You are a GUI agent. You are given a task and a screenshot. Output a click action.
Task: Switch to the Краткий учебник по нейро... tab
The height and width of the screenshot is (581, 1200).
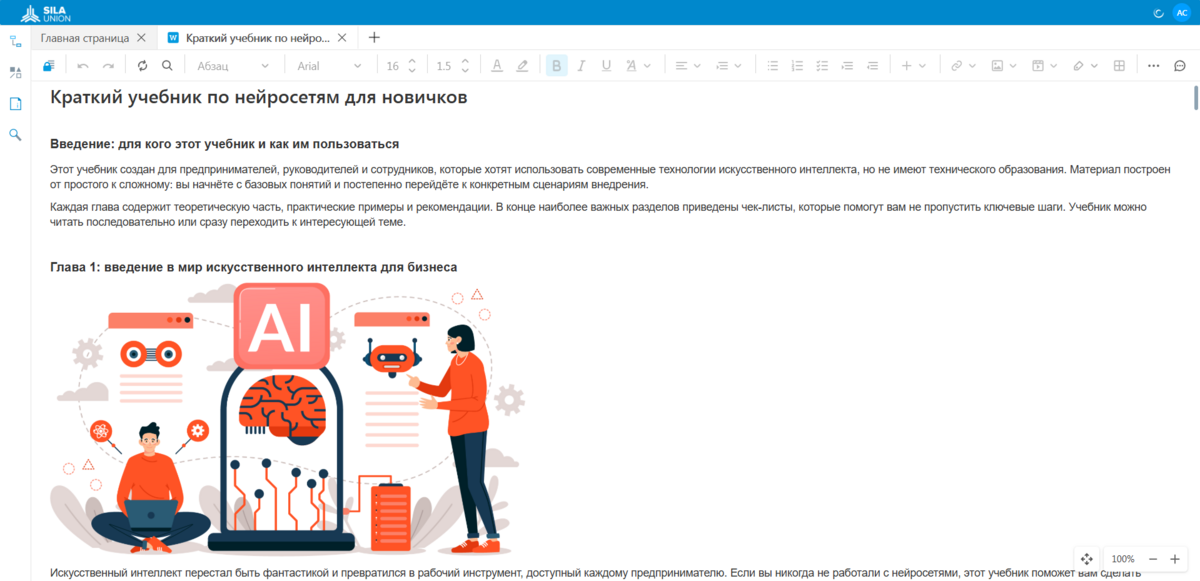point(258,38)
